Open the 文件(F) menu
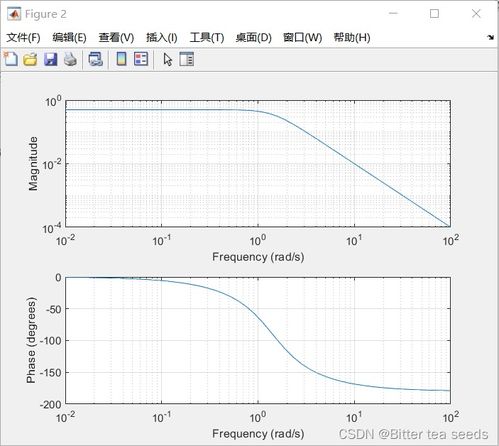 [x=23, y=37]
